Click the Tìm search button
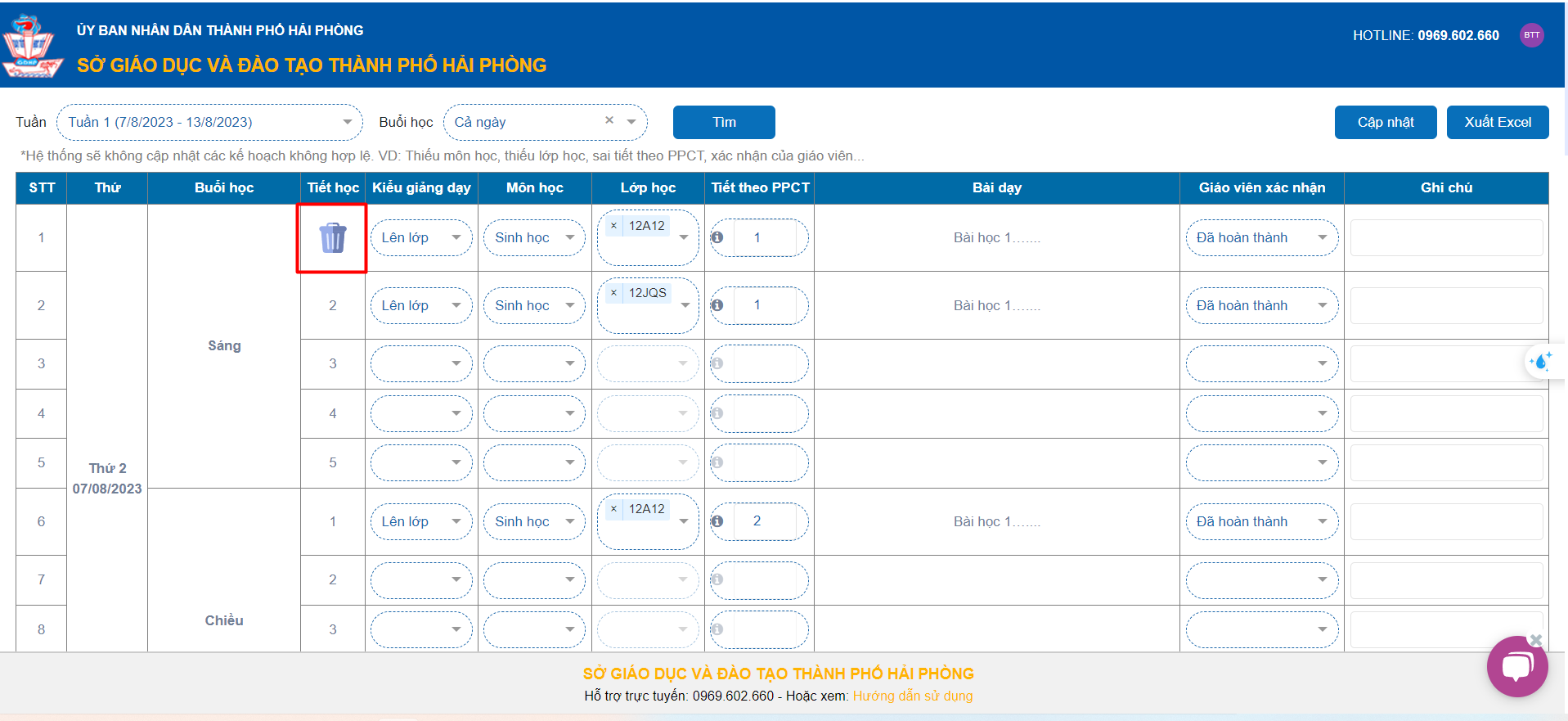 (x=724, y=123)
